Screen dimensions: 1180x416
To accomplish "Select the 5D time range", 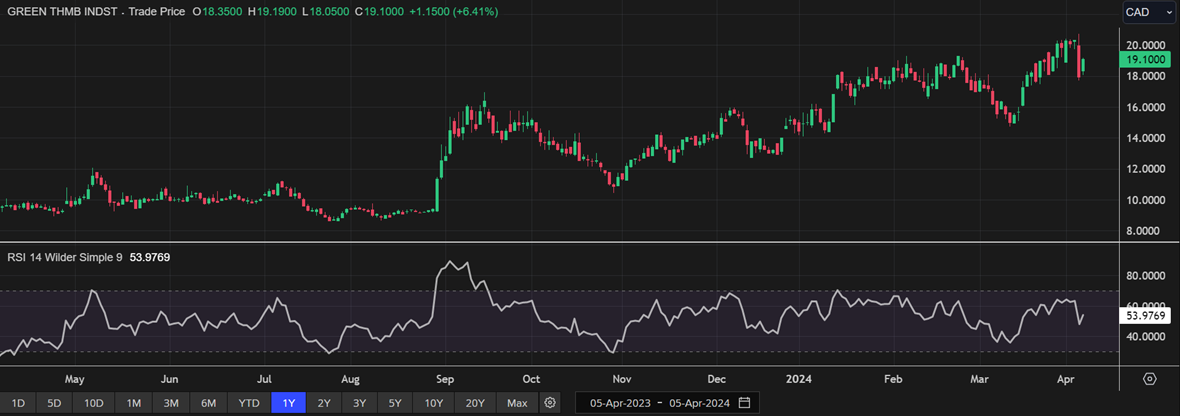I will tap(54, 403).
